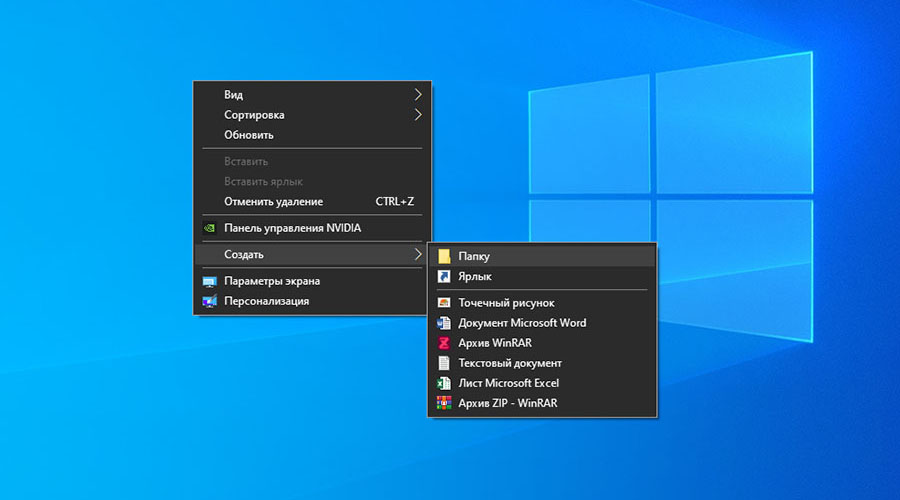Click the text document page icon
Screen dimensions: 900x500
[444, 363]
